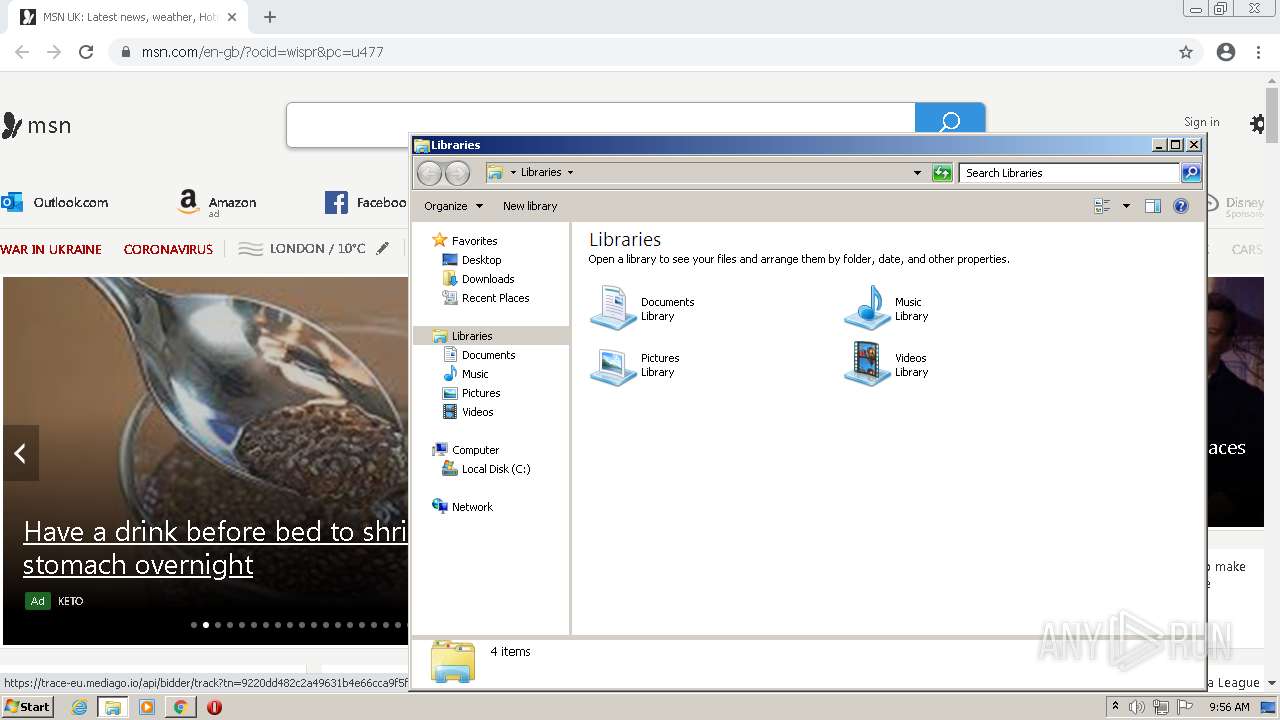Click the Search Libraries magnifier icon
The height and width of the screenshot is (720, 1280).
click(1191, 173)
